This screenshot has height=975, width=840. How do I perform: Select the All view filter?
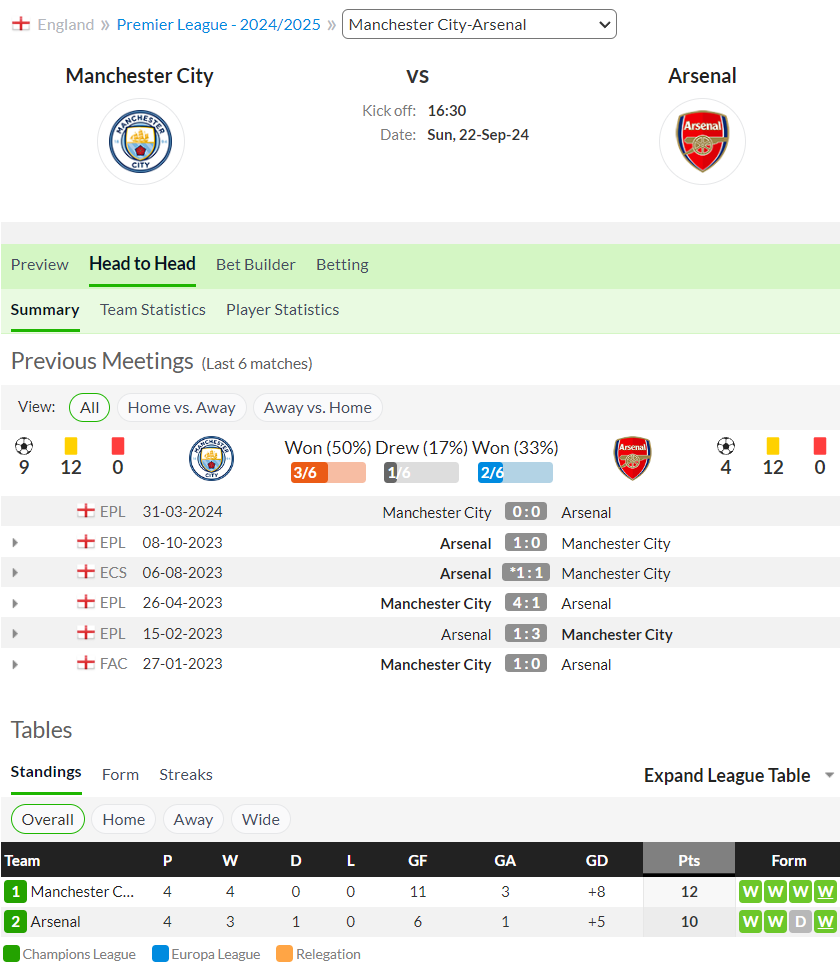[x=90, y=408]
